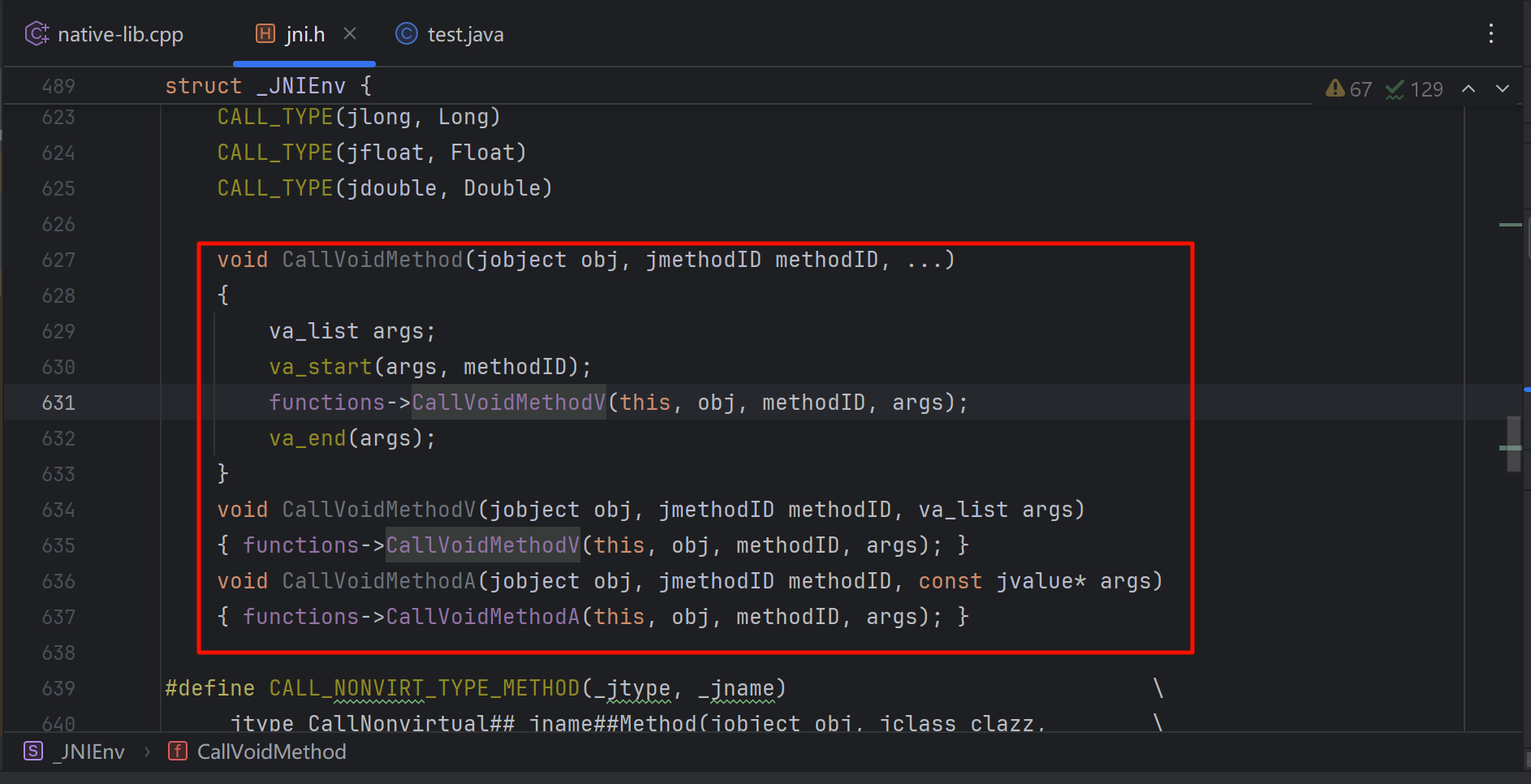
Task: Click the sticky header line struct _JNIEnv
Action: pos(268,86)
